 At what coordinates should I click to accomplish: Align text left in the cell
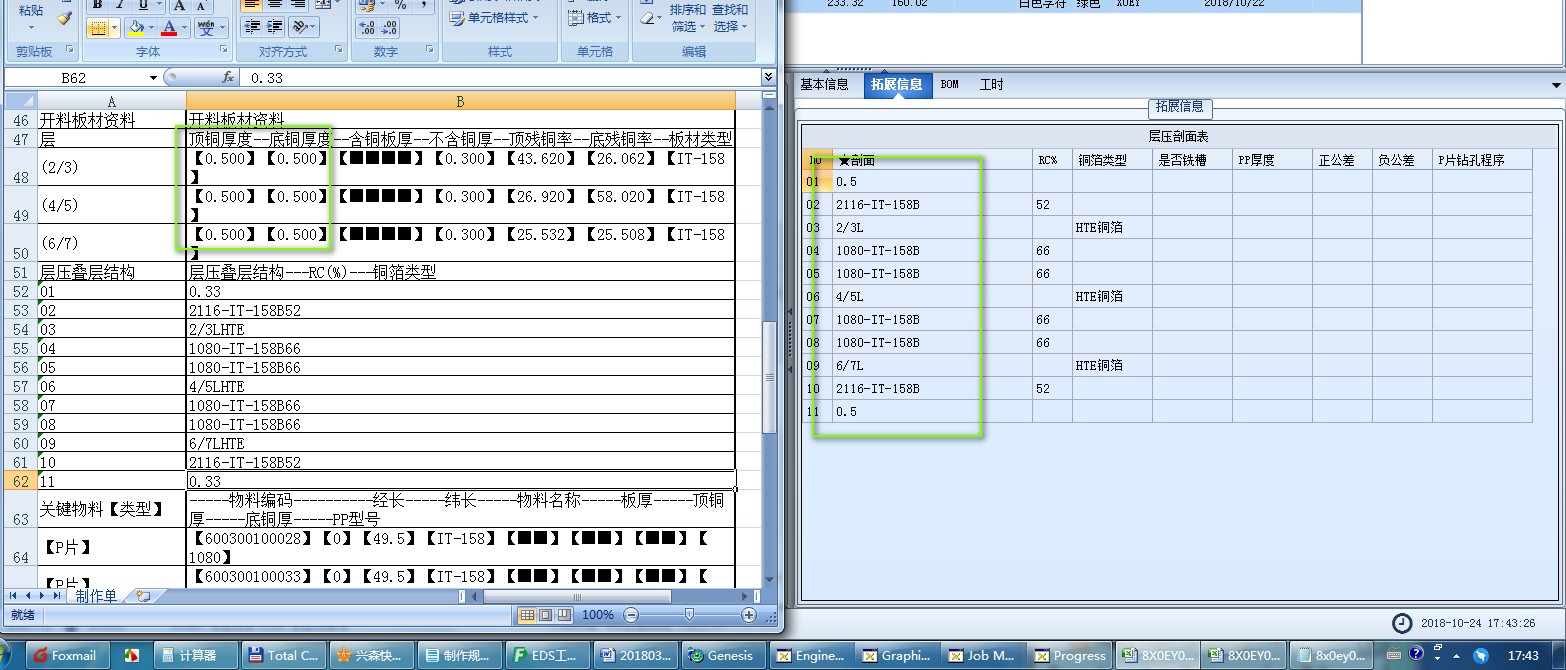[252, 5]
